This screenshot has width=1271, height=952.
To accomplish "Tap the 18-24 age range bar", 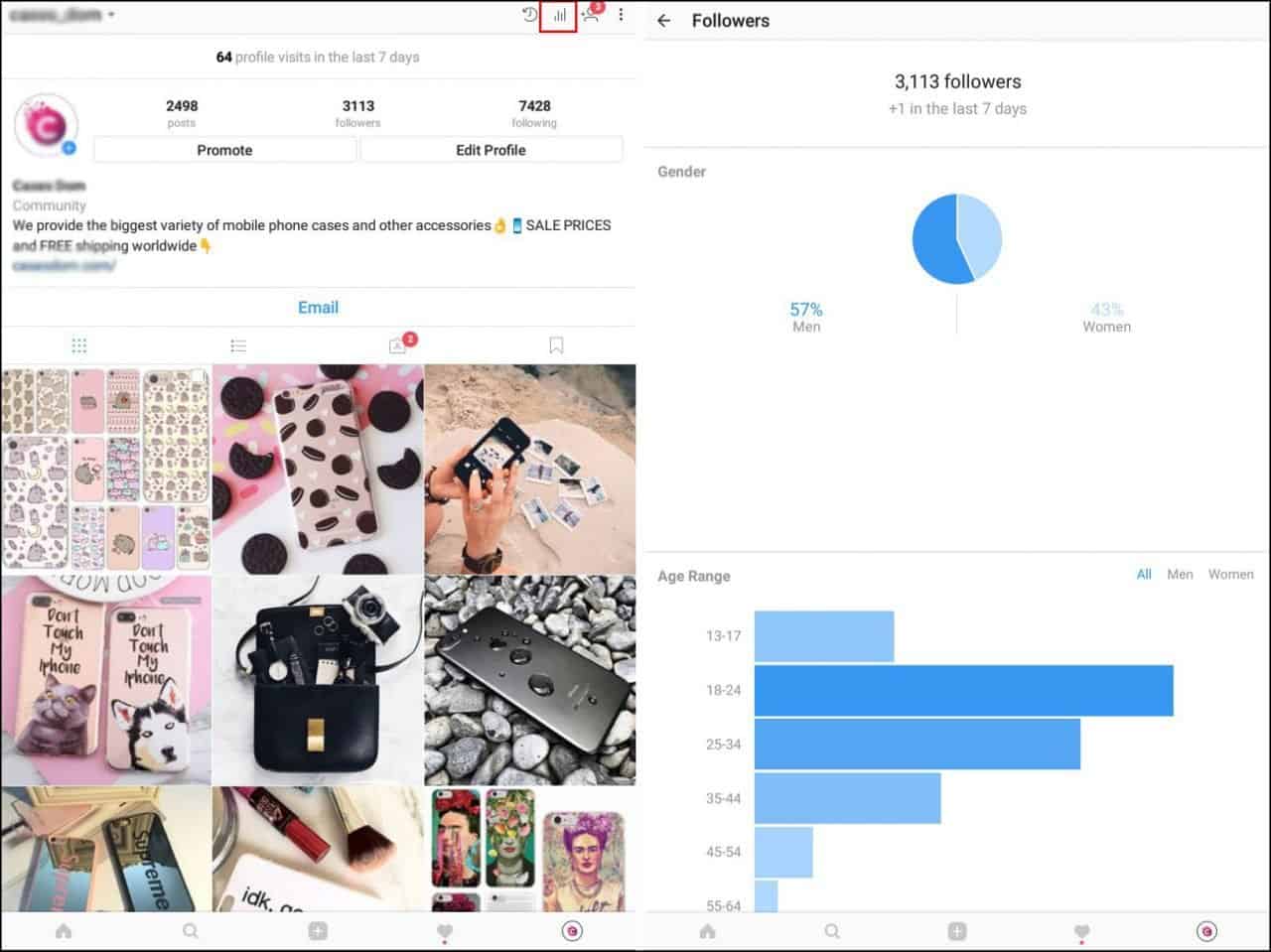I will (963, 689).
